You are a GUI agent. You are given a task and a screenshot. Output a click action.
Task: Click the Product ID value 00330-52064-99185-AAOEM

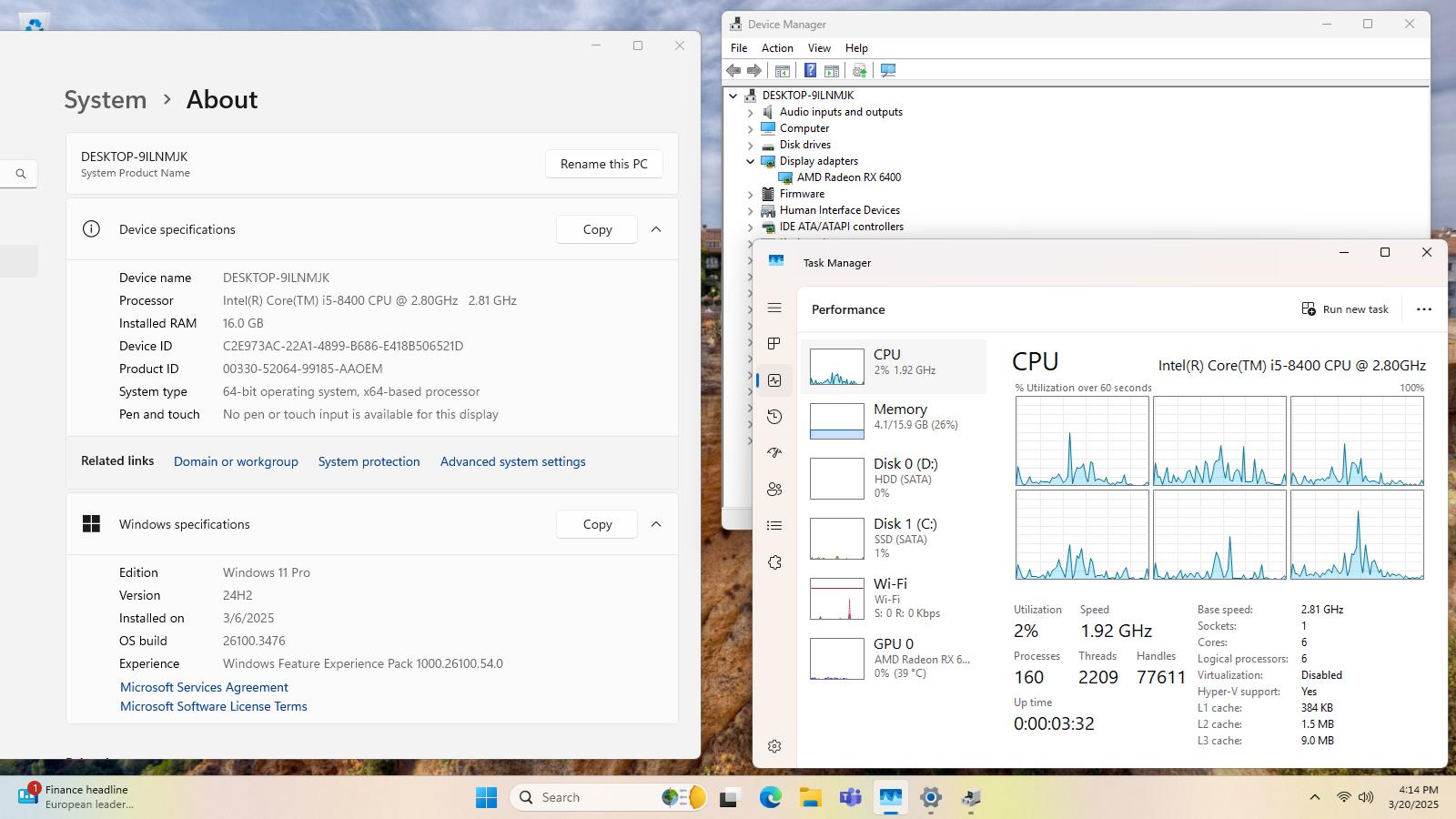click(x=303, y=369)
